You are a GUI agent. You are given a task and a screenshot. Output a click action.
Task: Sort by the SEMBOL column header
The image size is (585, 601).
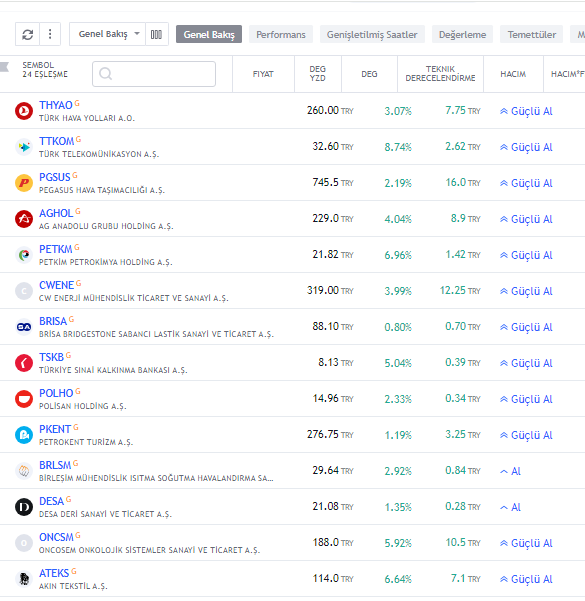[38, 65]
